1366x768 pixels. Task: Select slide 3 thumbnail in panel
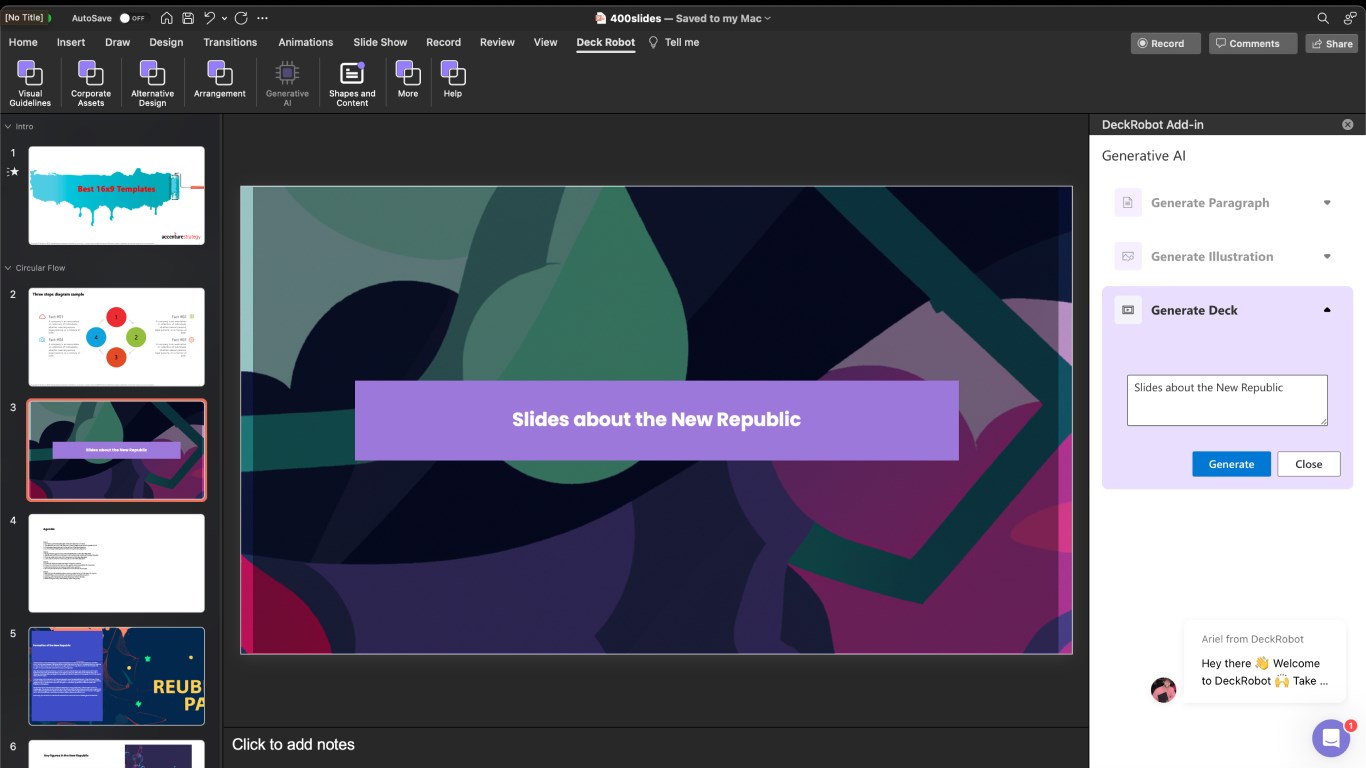click(117, 450)
